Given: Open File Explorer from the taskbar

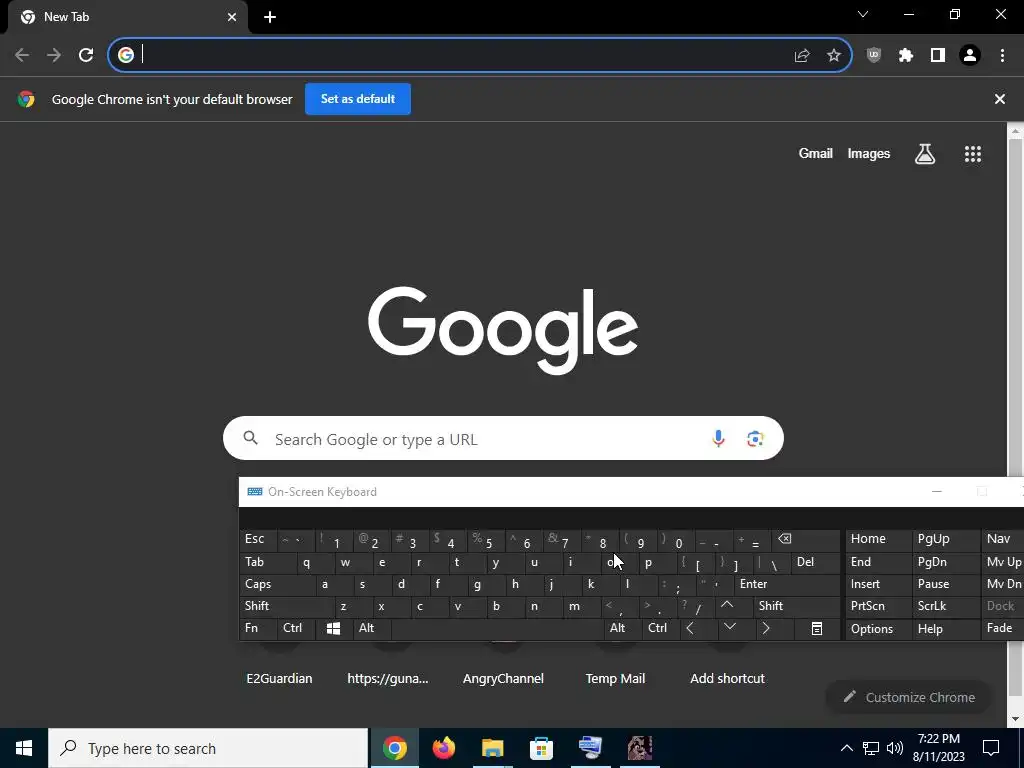Looking at the screenshot, I should pyautogui.click(x=492, y=748).
